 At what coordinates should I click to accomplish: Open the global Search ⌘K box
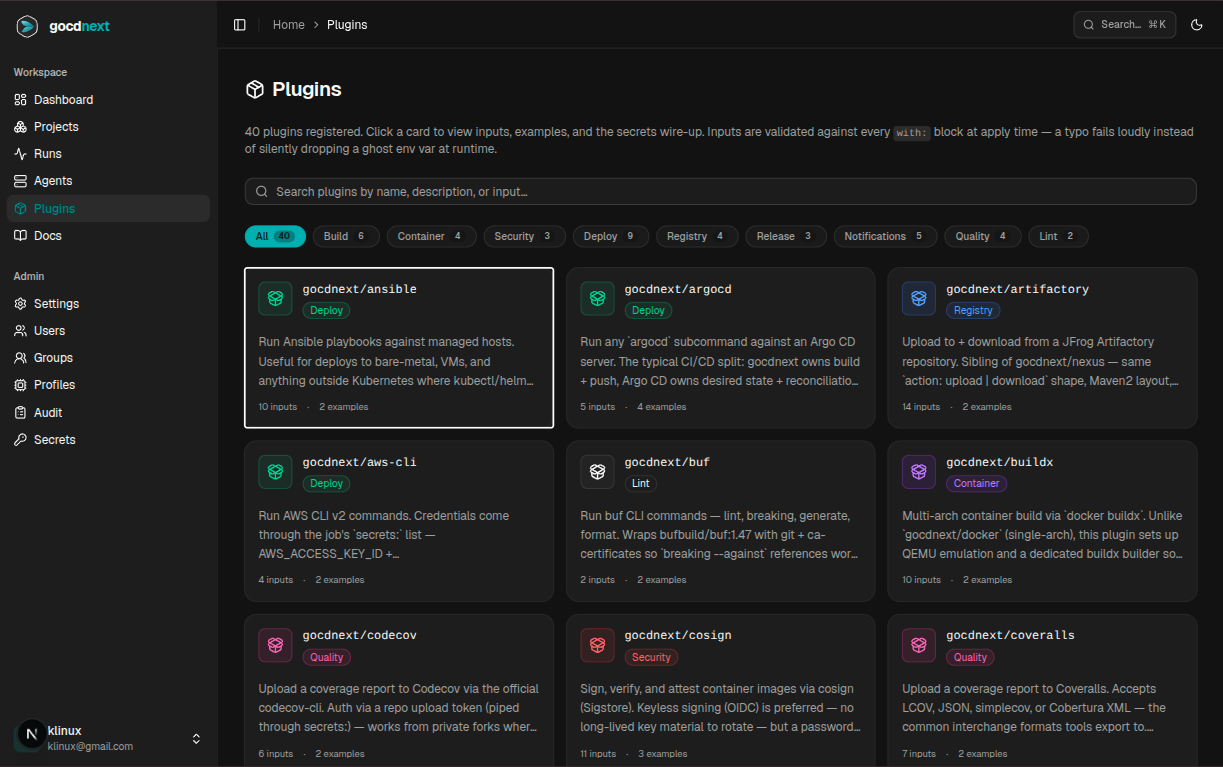(x=1125, y=25)
